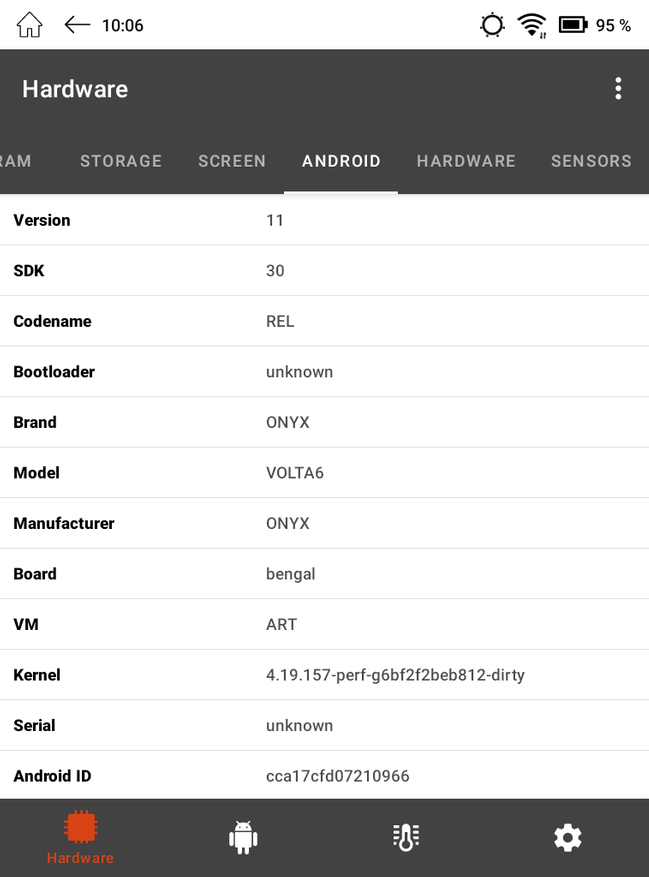Open the thermometer temperature tab
Image resolution: width=649 pixels, height=877 pixels.
coord(406,837)
